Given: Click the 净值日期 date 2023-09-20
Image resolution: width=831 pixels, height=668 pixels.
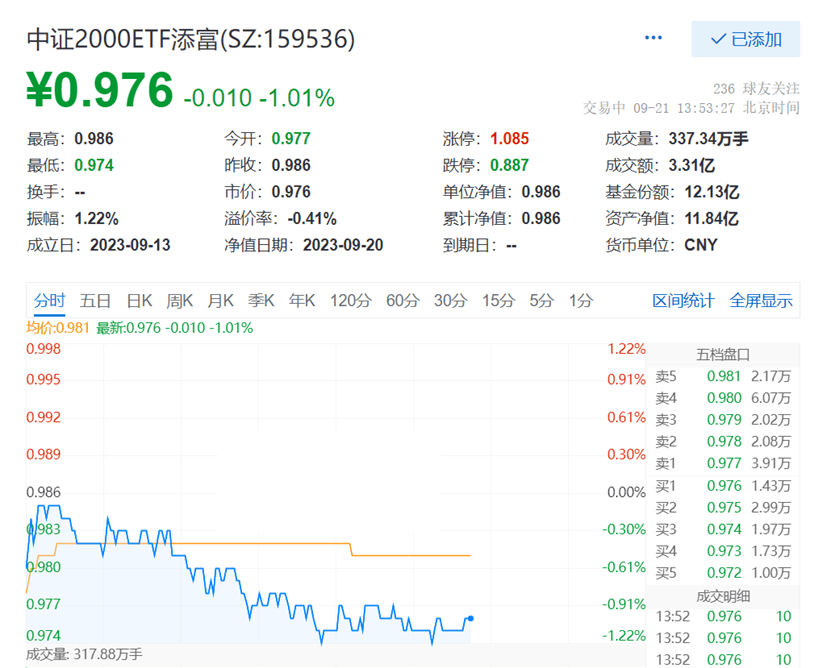Looking at the screenshot, I should tap(343, 245).
